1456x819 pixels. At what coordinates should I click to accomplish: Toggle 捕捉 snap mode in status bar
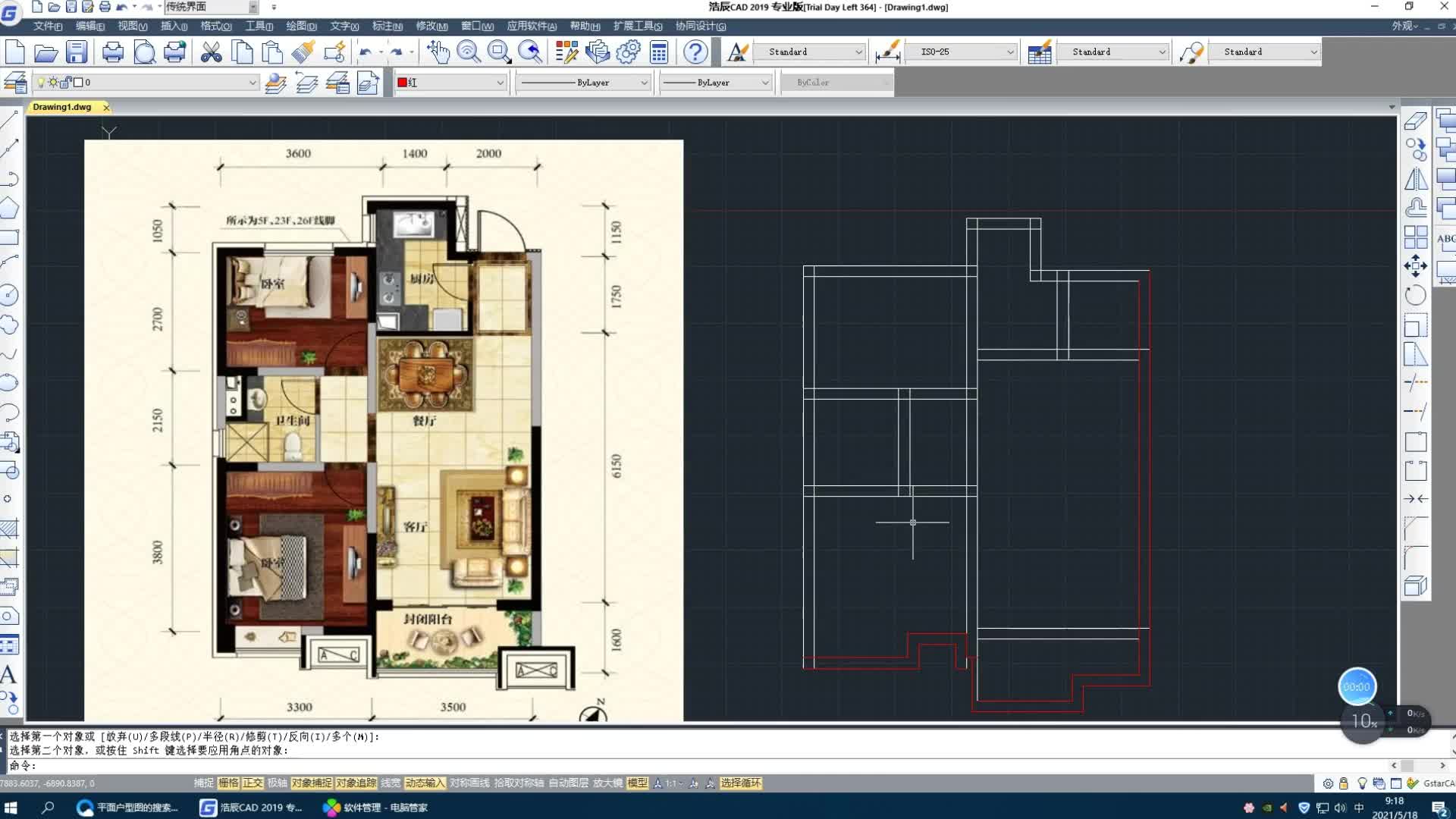(x=203, y=783)
